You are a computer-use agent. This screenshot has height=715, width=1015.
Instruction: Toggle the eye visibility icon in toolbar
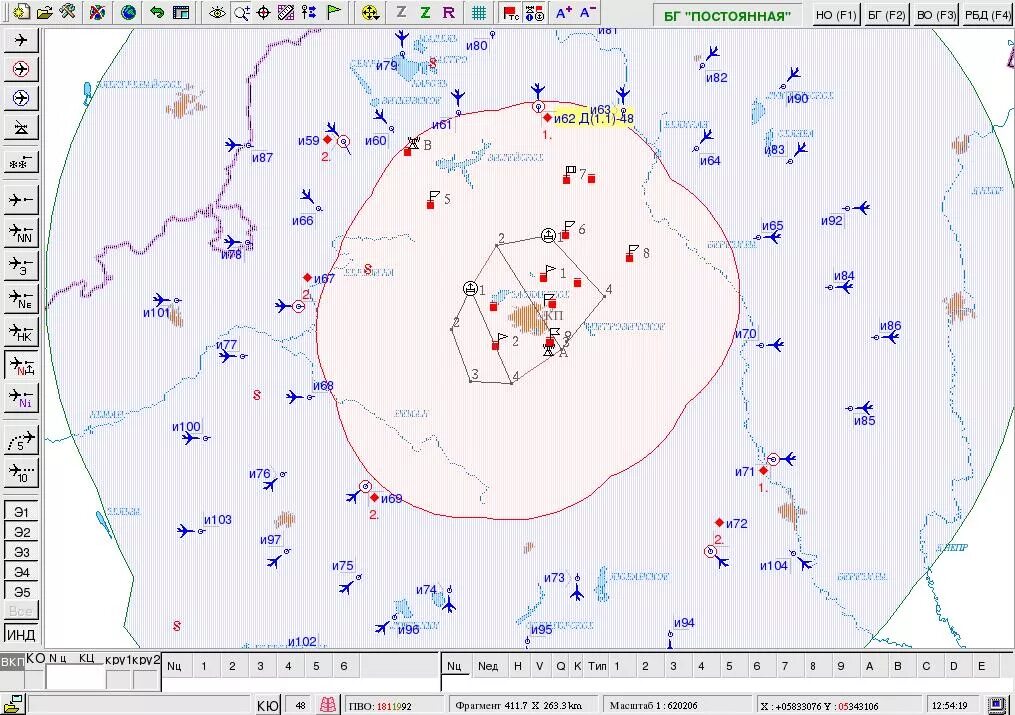click(x=217, y=12)
